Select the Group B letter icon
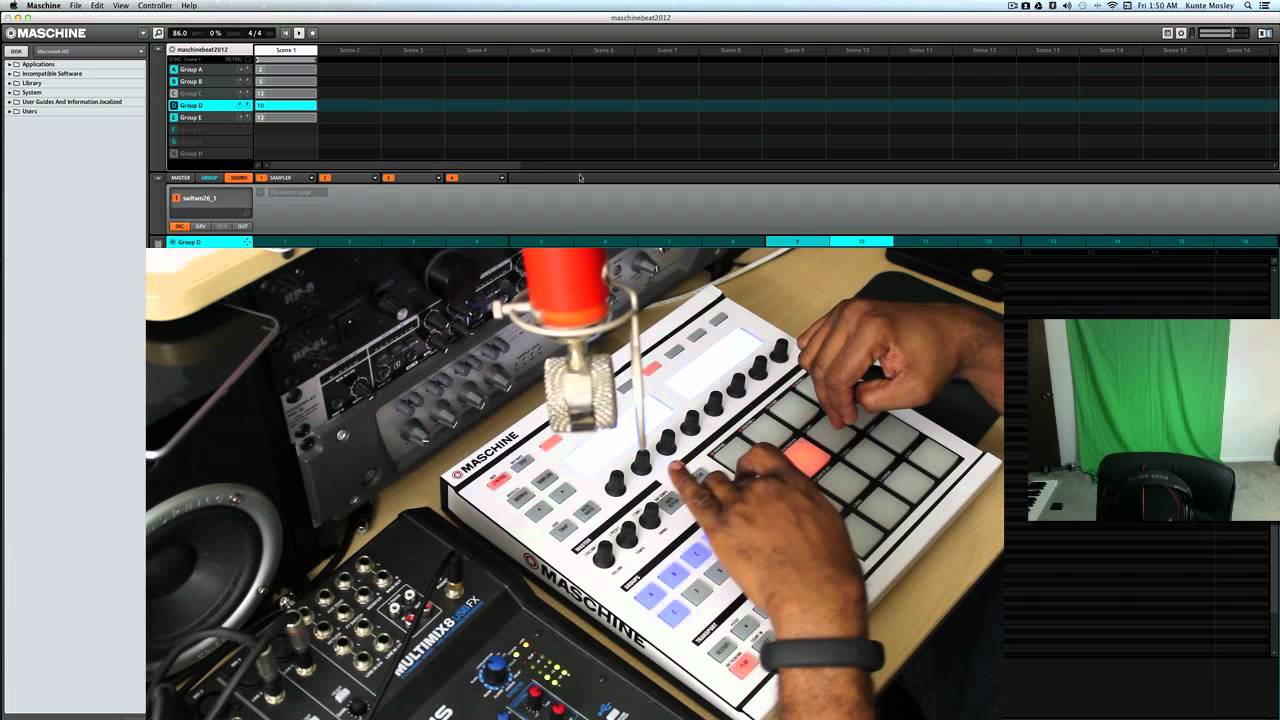Viewport: 1280px width, 720px height. point(174,82)
